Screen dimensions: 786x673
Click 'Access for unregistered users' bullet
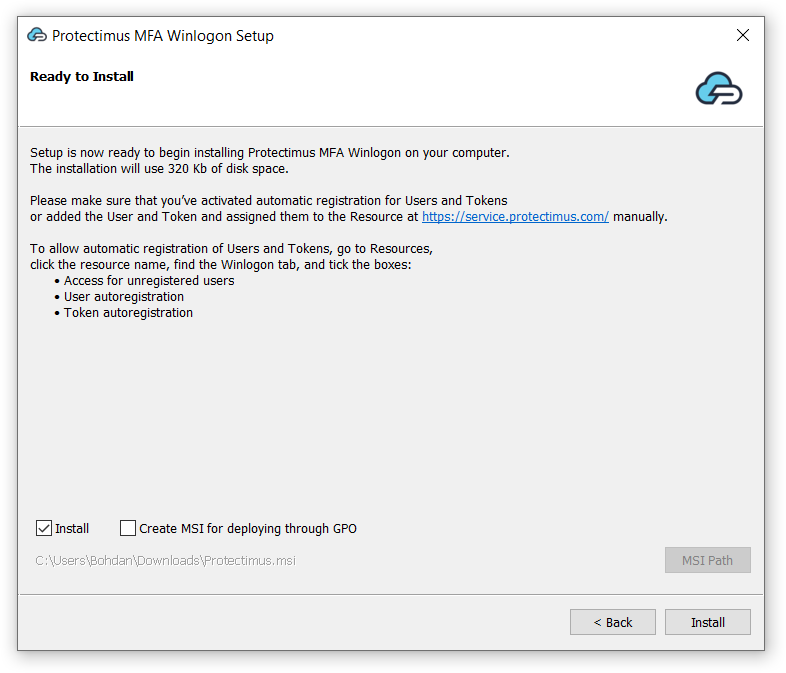(x=149, y=281)
